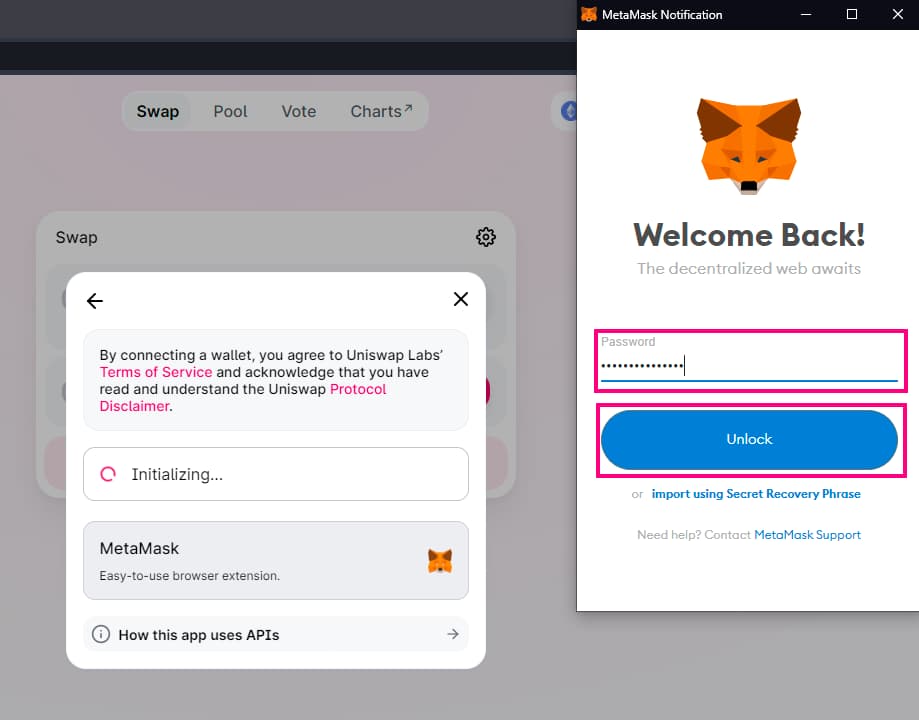Open the Terms of Service link
The width and height of the screenshot is (919, 720).
pyautogui.click(x=156, y=372)
